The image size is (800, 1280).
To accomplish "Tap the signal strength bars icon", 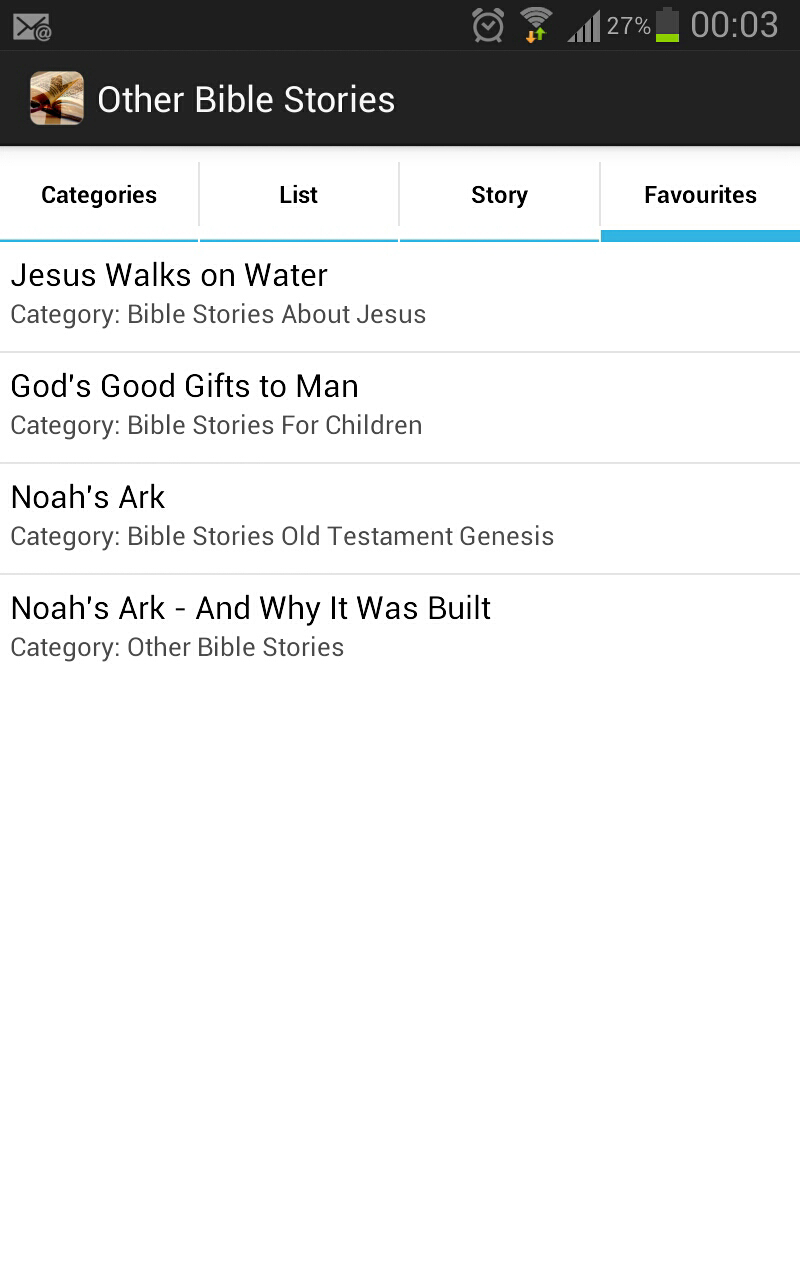I will pos(584,26).
